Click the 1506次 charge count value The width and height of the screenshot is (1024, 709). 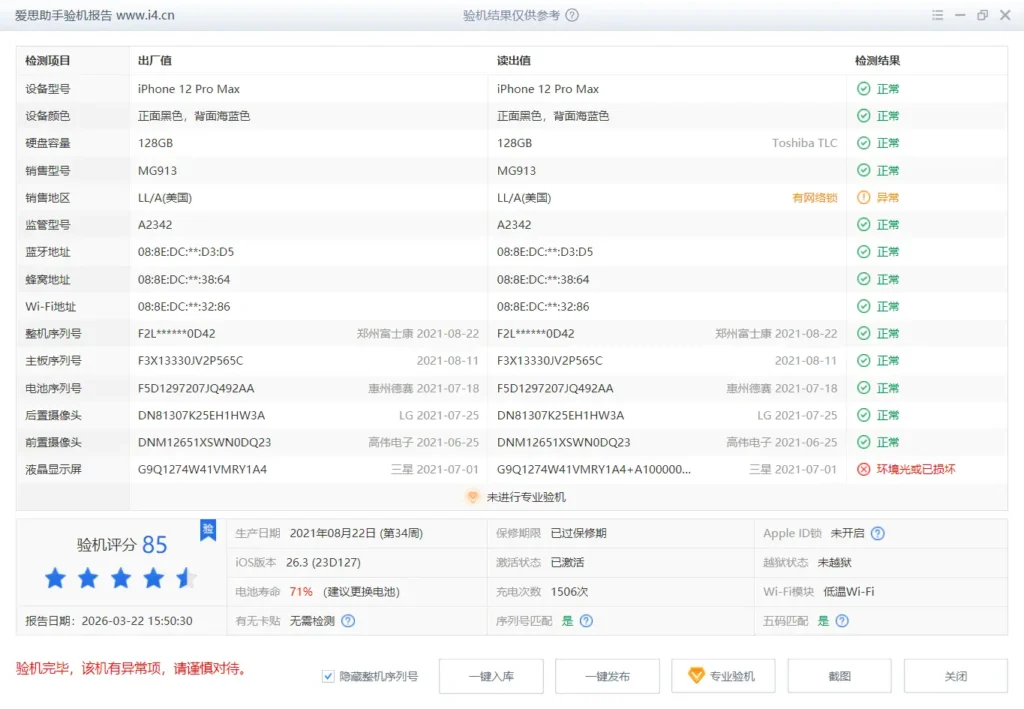(569, 591)
